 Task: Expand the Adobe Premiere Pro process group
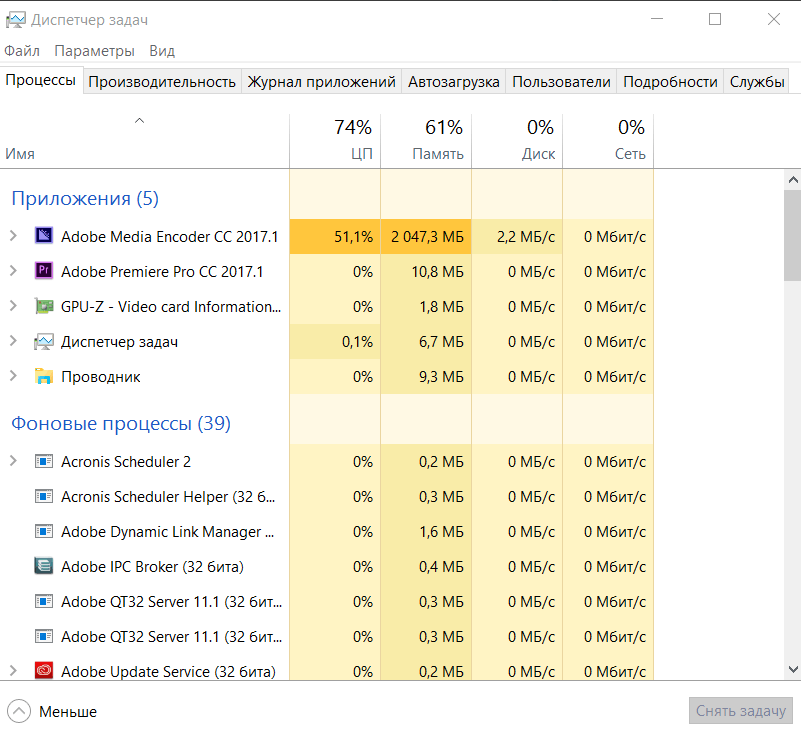13,271
